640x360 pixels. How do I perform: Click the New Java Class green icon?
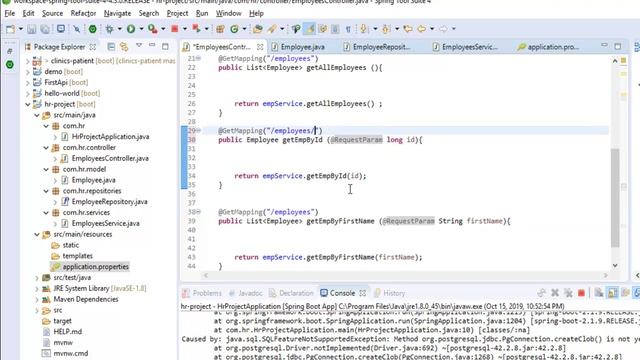pyautogui.click(x=234, y=29)
